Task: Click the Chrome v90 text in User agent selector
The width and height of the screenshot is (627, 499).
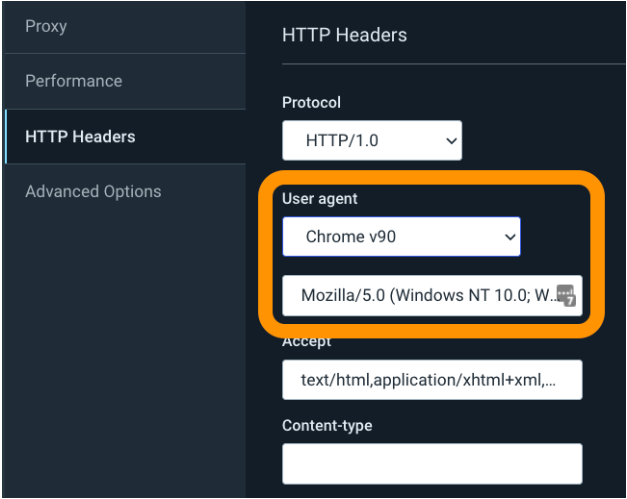Action: coord(353,237)
